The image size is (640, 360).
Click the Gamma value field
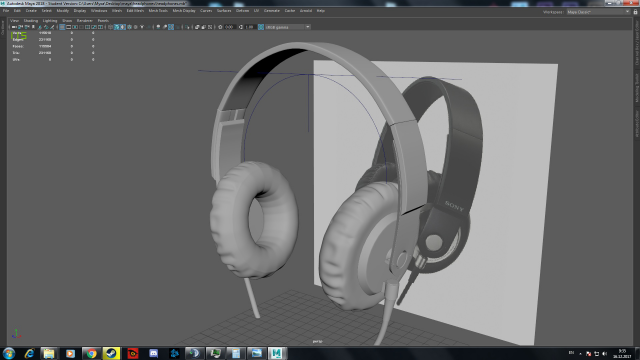point(250,27)
